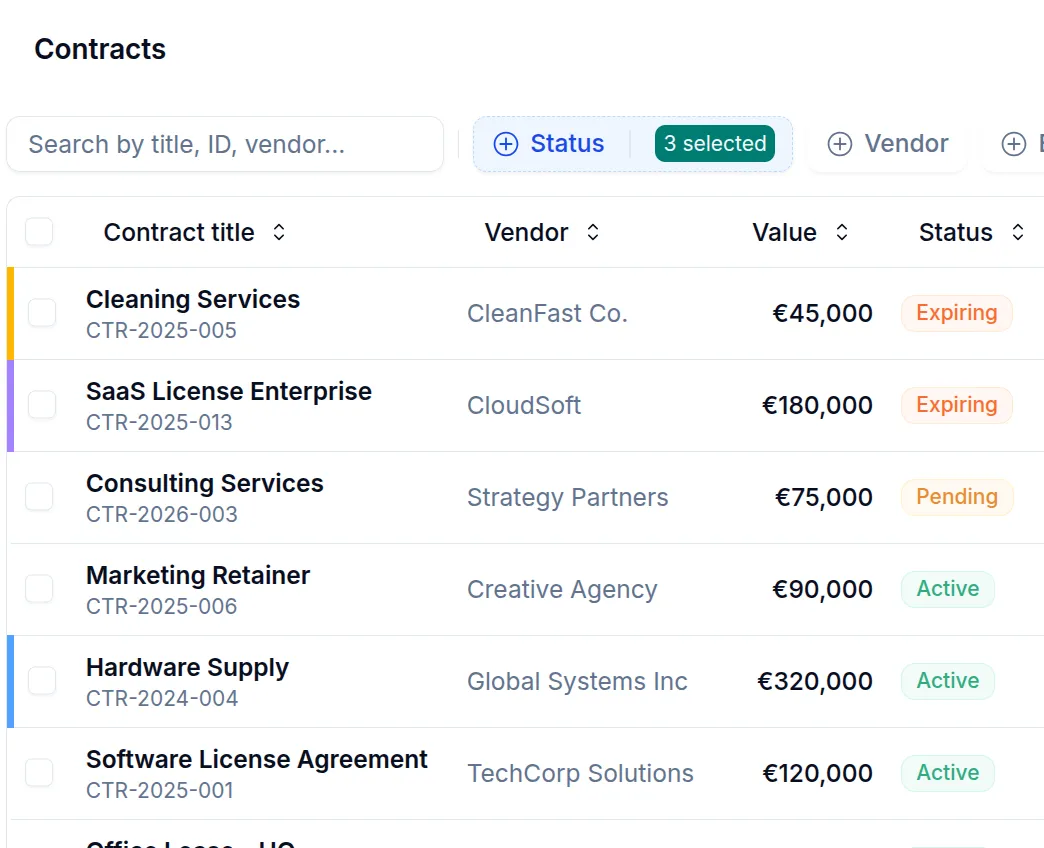Click sort arrows next to Value column
Viewport: 1044px width, 848px height.
click(842, 232)
